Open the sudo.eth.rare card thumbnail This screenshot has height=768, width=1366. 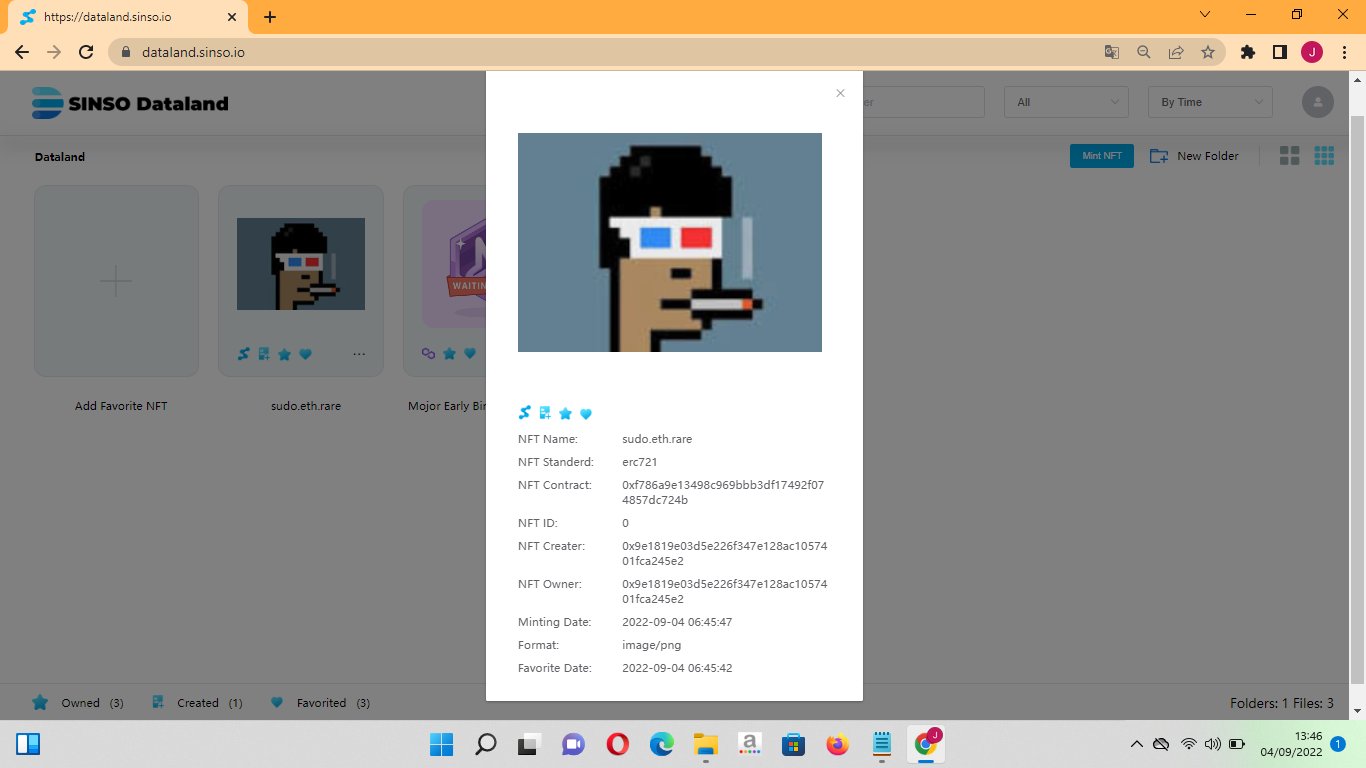pos(301,264)
